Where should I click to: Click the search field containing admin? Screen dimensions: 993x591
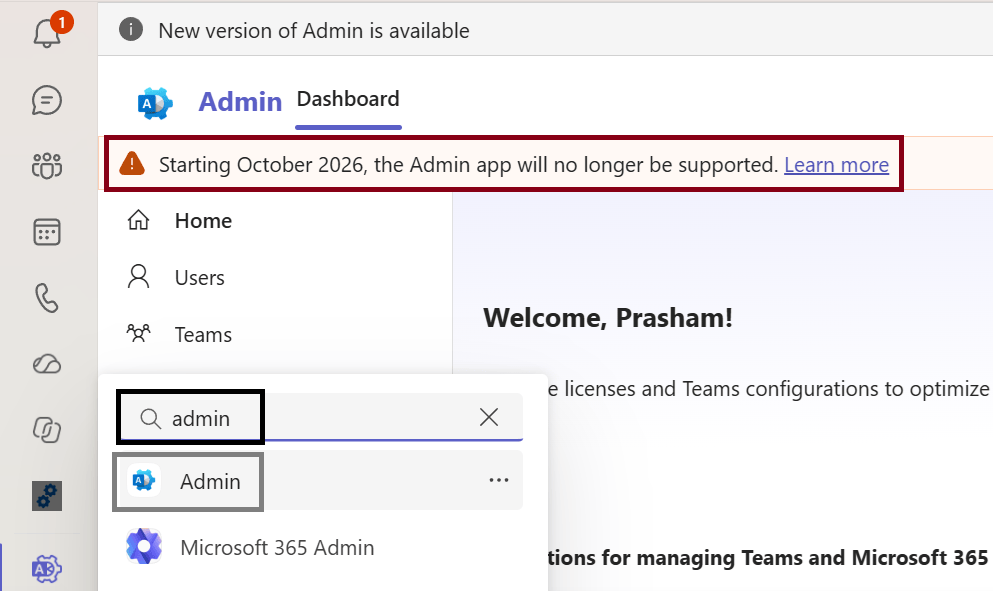tap(321, 417)
